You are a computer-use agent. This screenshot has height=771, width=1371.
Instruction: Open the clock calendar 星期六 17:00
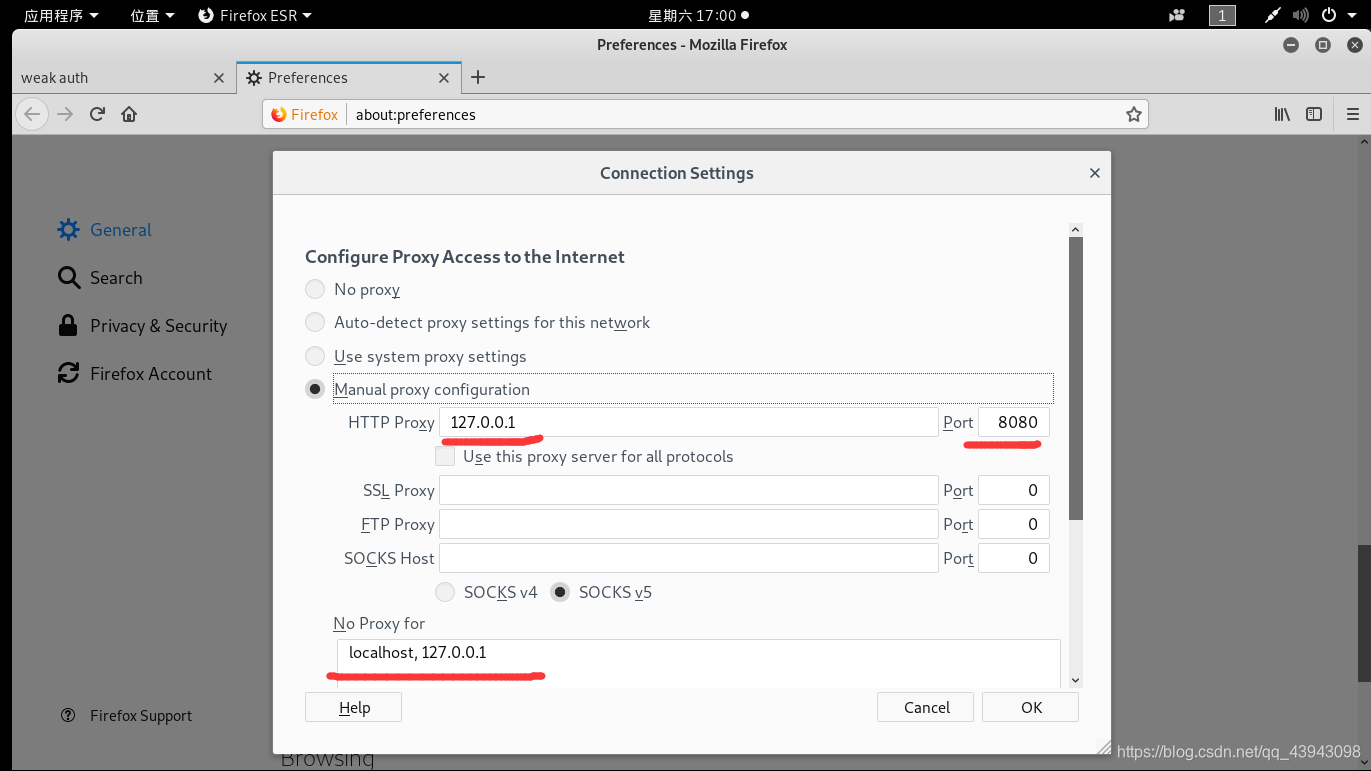pyautogui.click(x=698, y=15)
